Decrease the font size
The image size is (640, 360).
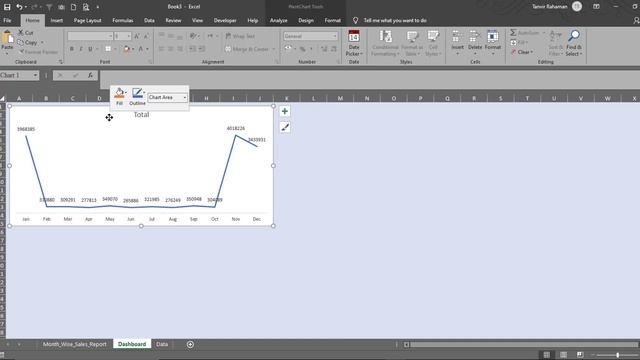(x=146, y=36)
